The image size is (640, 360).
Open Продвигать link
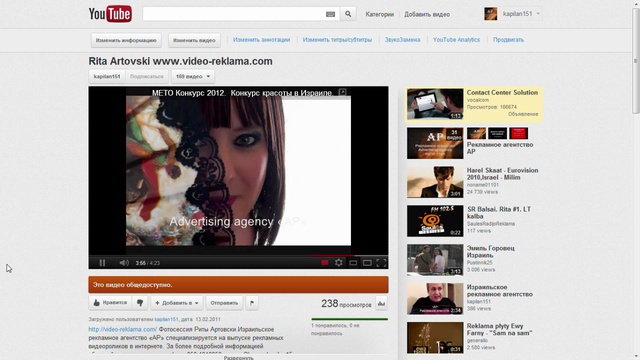point(508,40)
